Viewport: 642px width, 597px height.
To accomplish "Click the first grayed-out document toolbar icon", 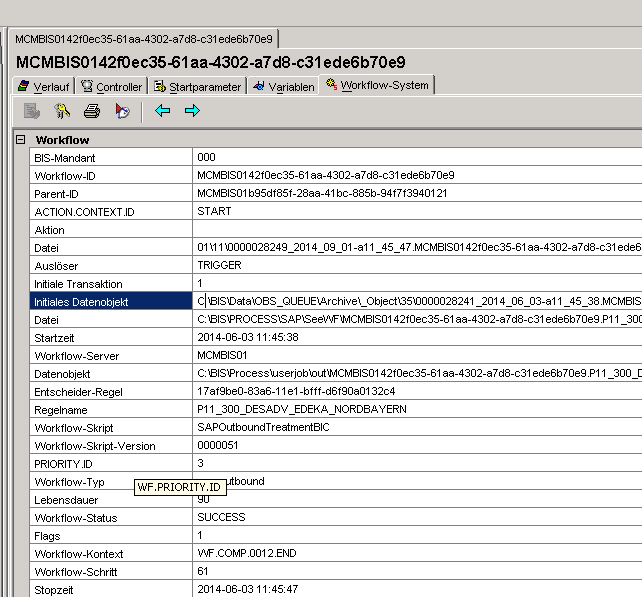I will coord(32,111).
